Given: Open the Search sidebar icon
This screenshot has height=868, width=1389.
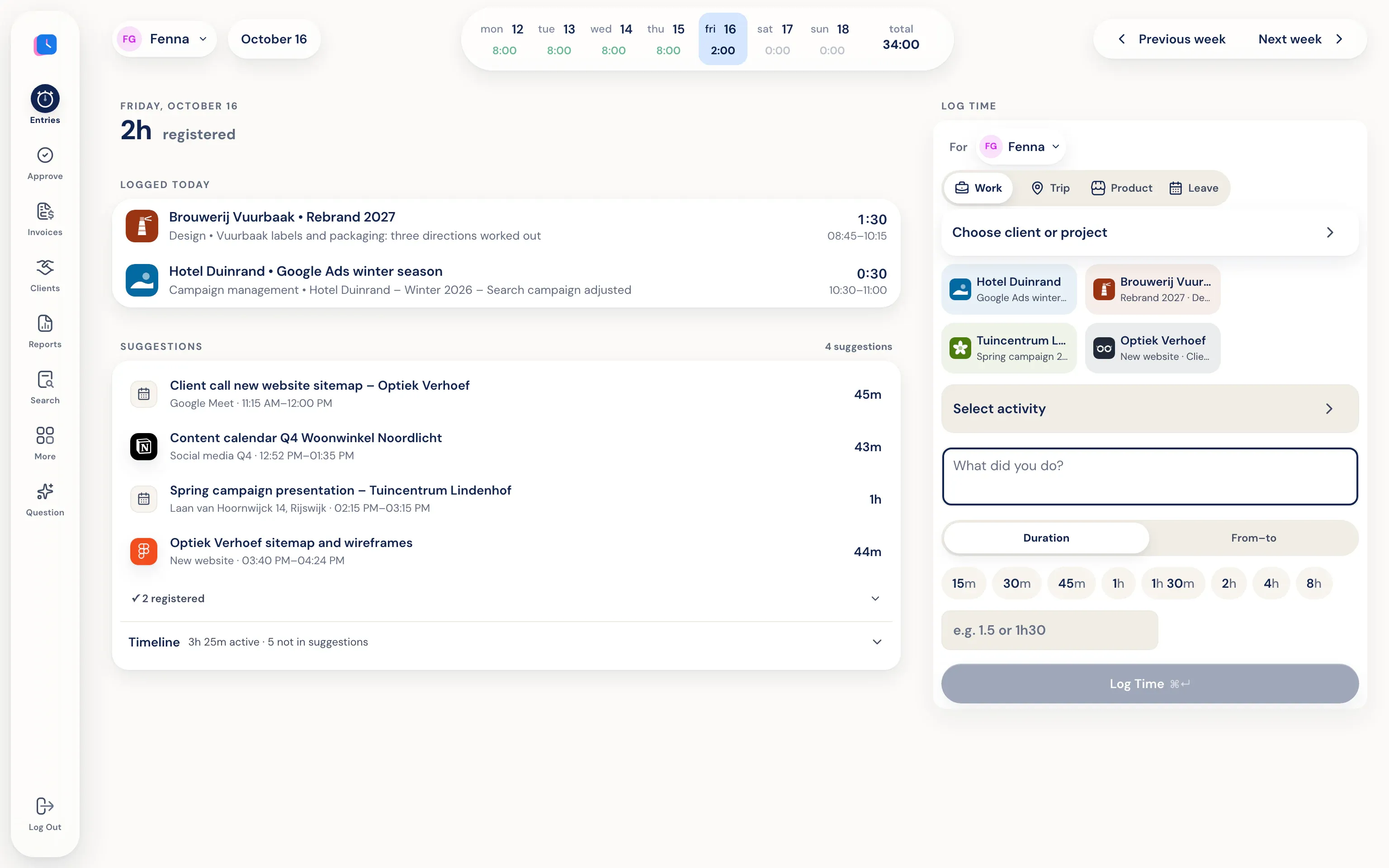Looking at the screenshot, I should point(45,379).
